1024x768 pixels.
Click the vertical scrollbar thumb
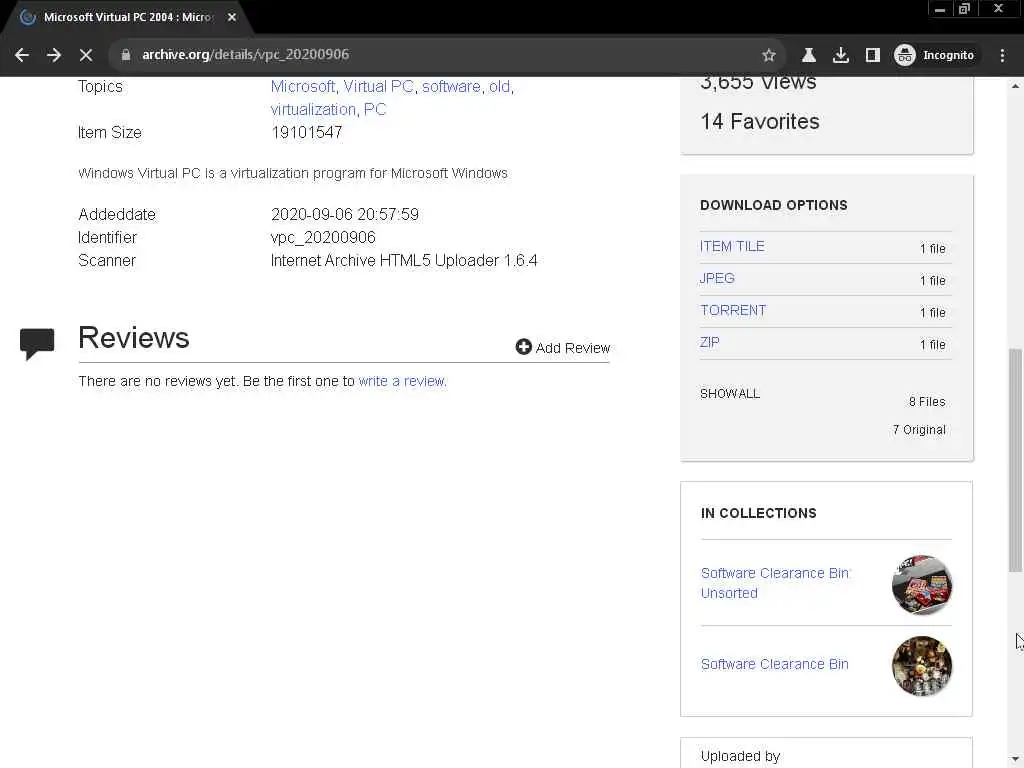1015,460
